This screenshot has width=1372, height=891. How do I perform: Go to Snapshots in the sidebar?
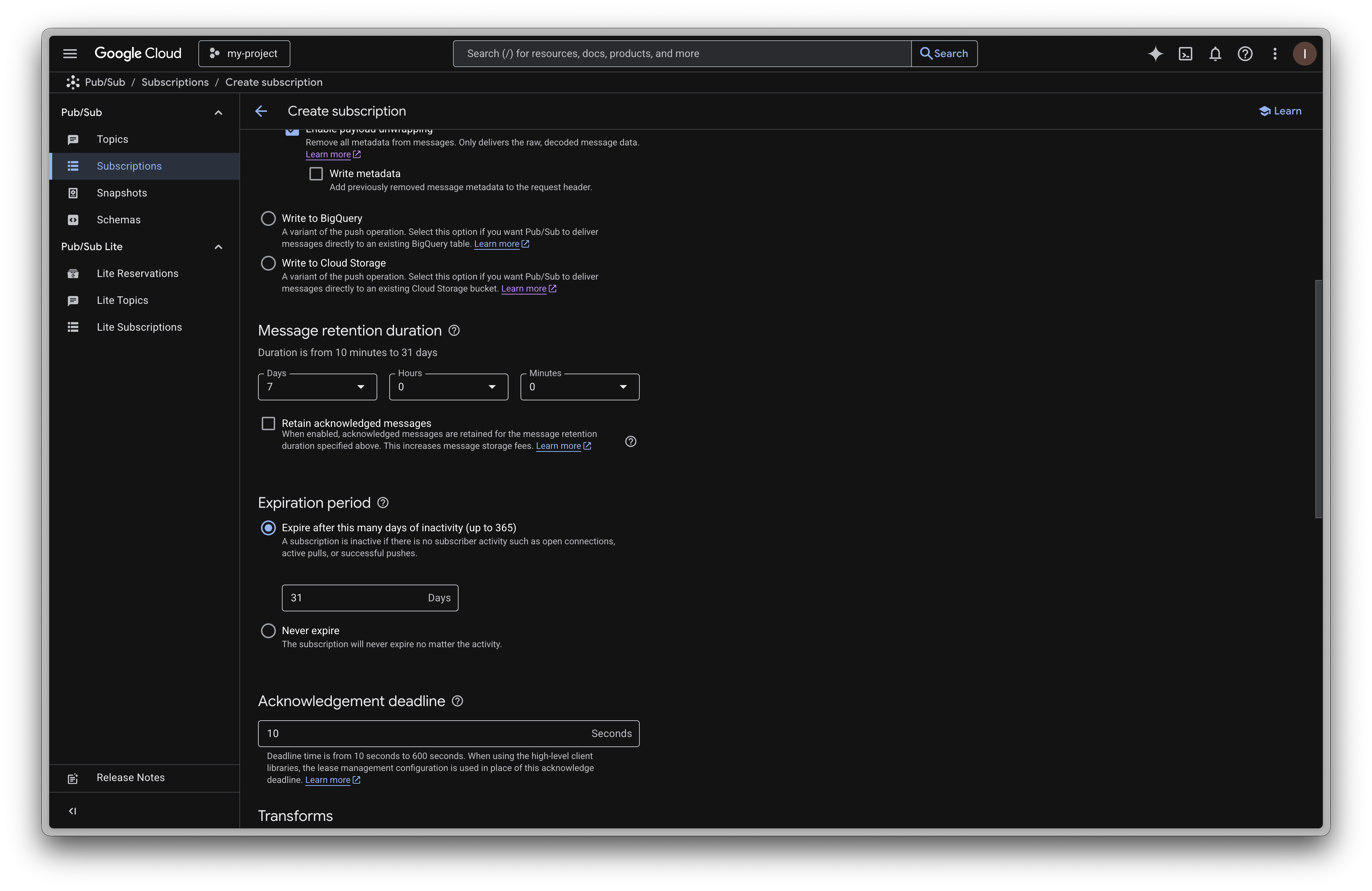click(122, 193)
